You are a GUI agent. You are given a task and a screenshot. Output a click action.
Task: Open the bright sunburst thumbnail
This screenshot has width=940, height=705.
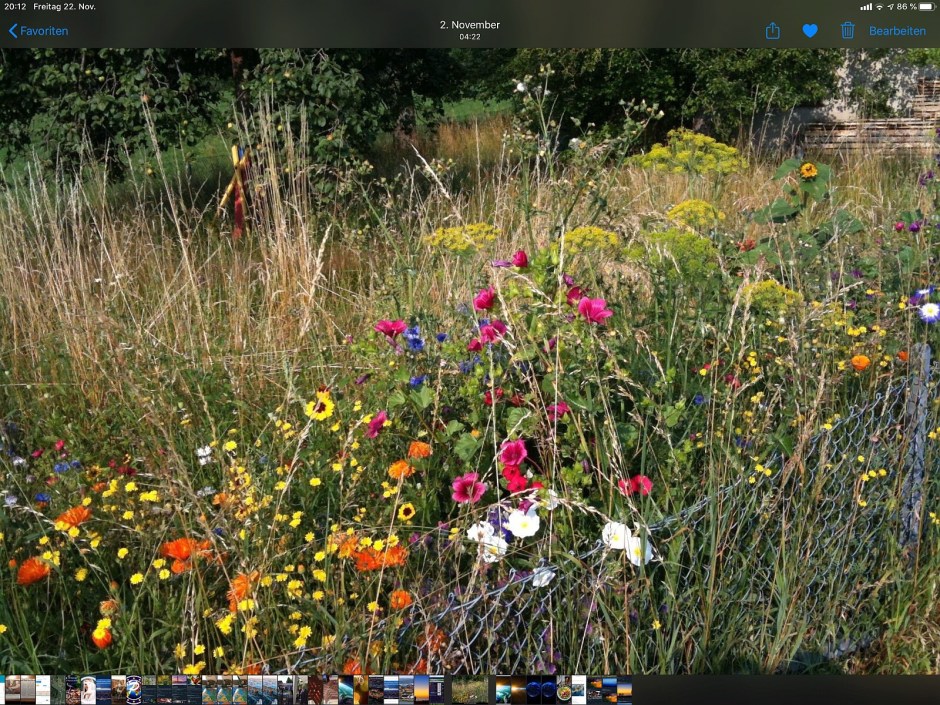click(x=518, y=690)
